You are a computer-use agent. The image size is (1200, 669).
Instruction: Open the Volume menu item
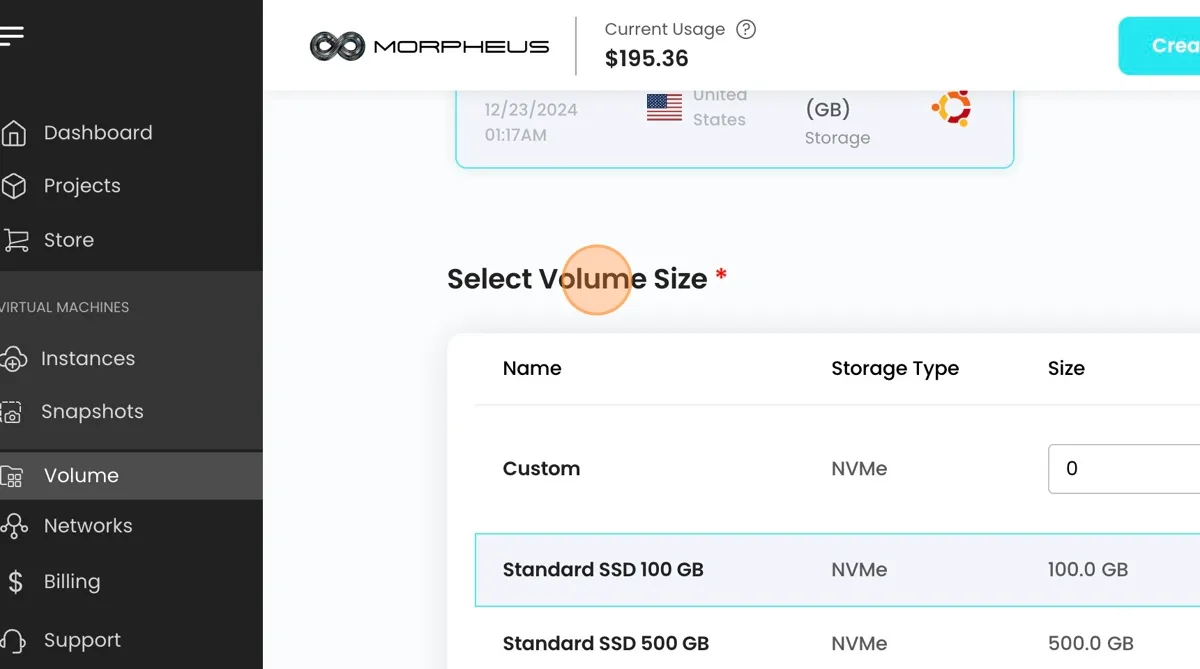pos(81,476)
